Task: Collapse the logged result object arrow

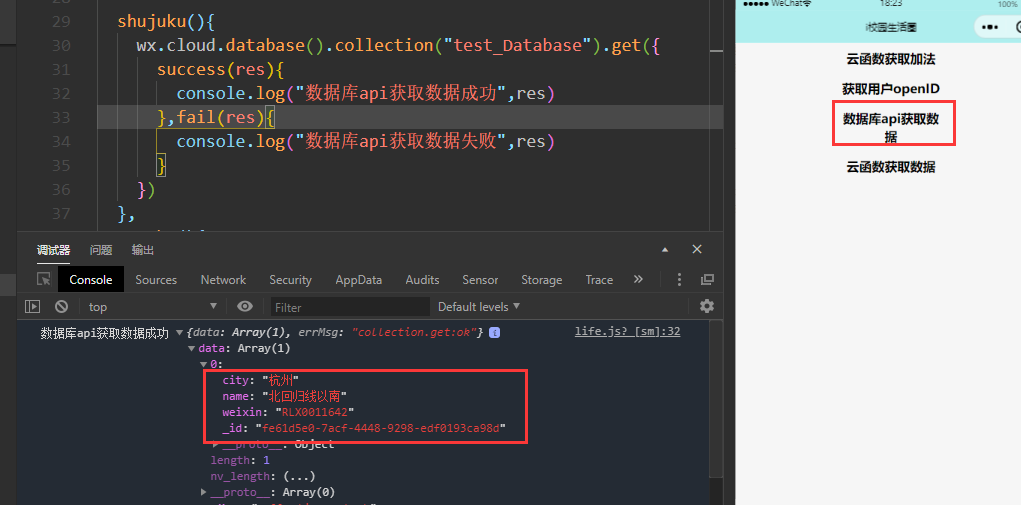Action: 180,333
